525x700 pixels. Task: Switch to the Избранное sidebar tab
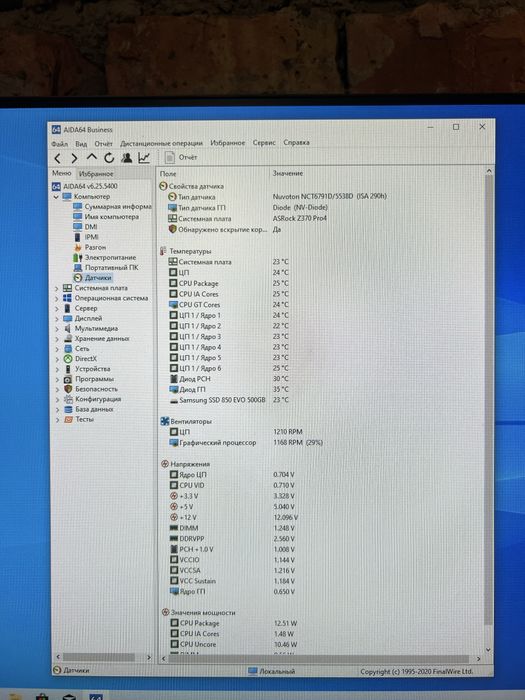(96, 174)
